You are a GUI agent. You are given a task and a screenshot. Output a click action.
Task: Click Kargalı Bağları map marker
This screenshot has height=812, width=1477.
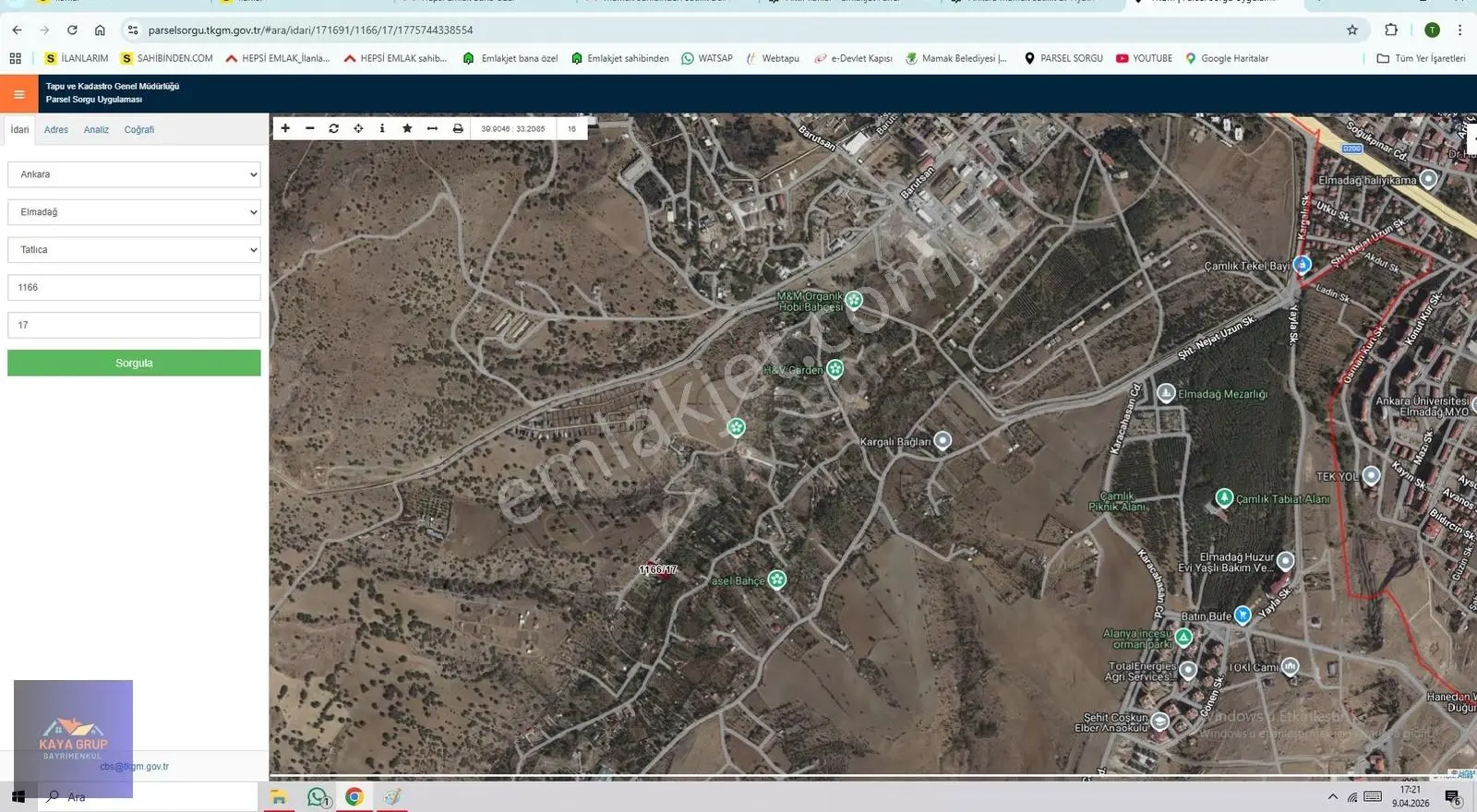tap(943, 441)
